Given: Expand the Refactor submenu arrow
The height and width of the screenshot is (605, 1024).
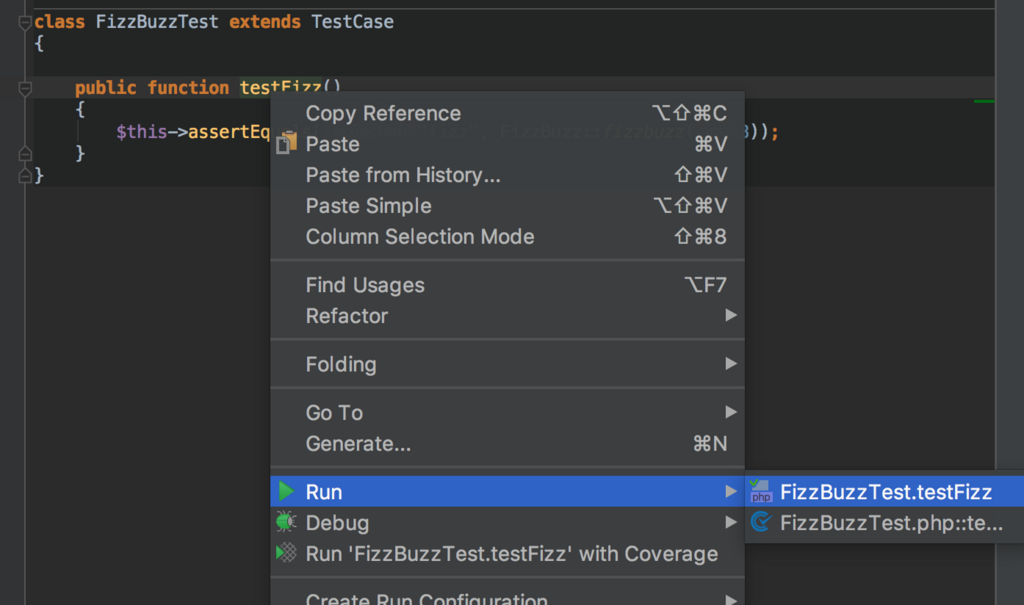Looking at the screenshot, I should click(731, 316).
